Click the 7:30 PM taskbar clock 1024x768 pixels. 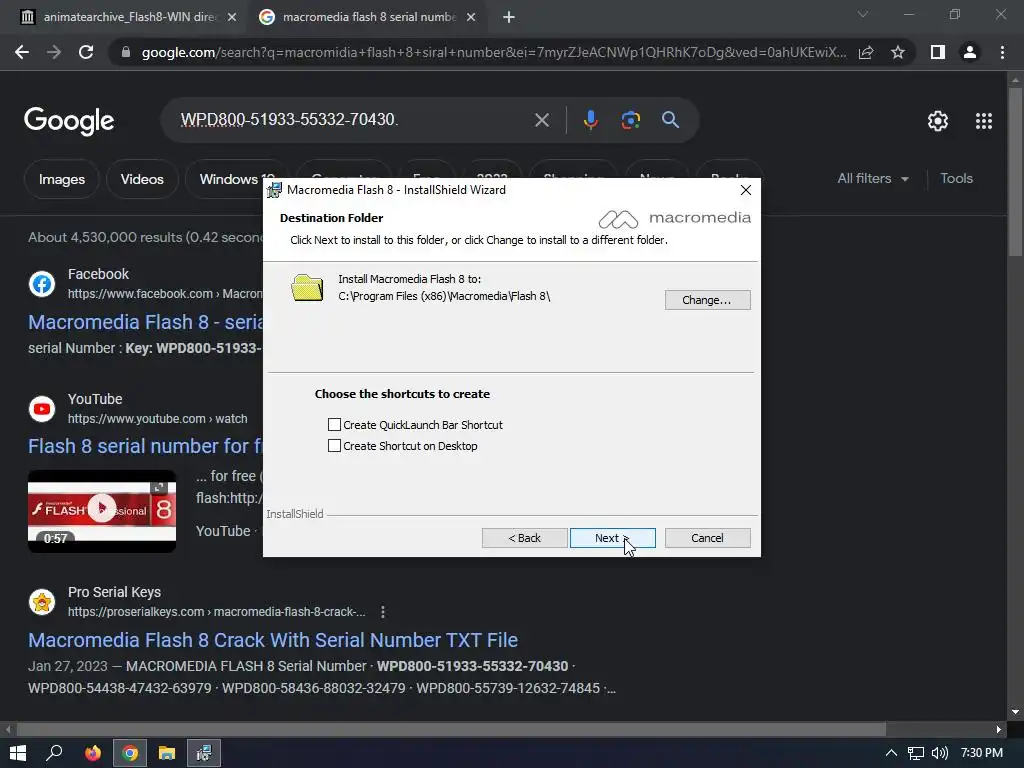[982, 753]
